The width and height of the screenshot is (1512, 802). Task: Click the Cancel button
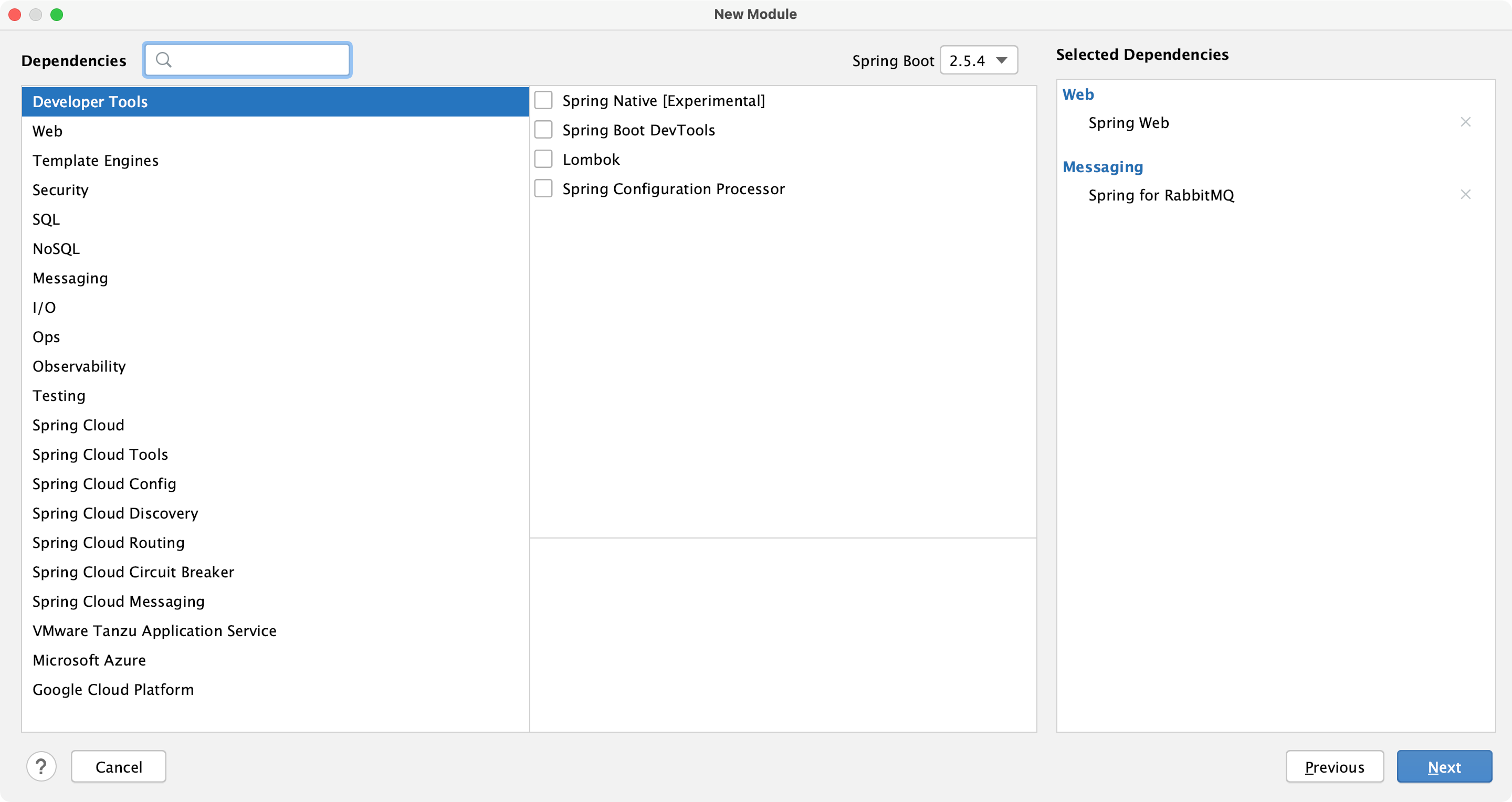coord(119,766)
